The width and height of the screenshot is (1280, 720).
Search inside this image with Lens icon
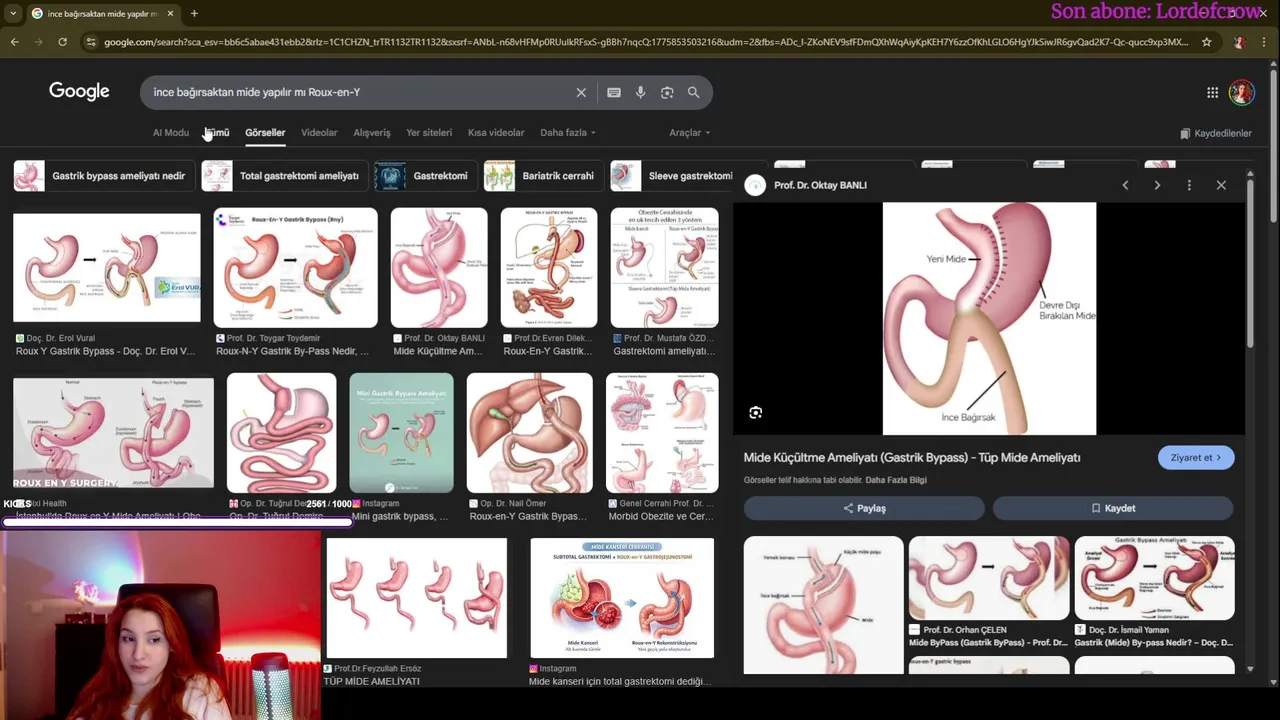(756, 412)
